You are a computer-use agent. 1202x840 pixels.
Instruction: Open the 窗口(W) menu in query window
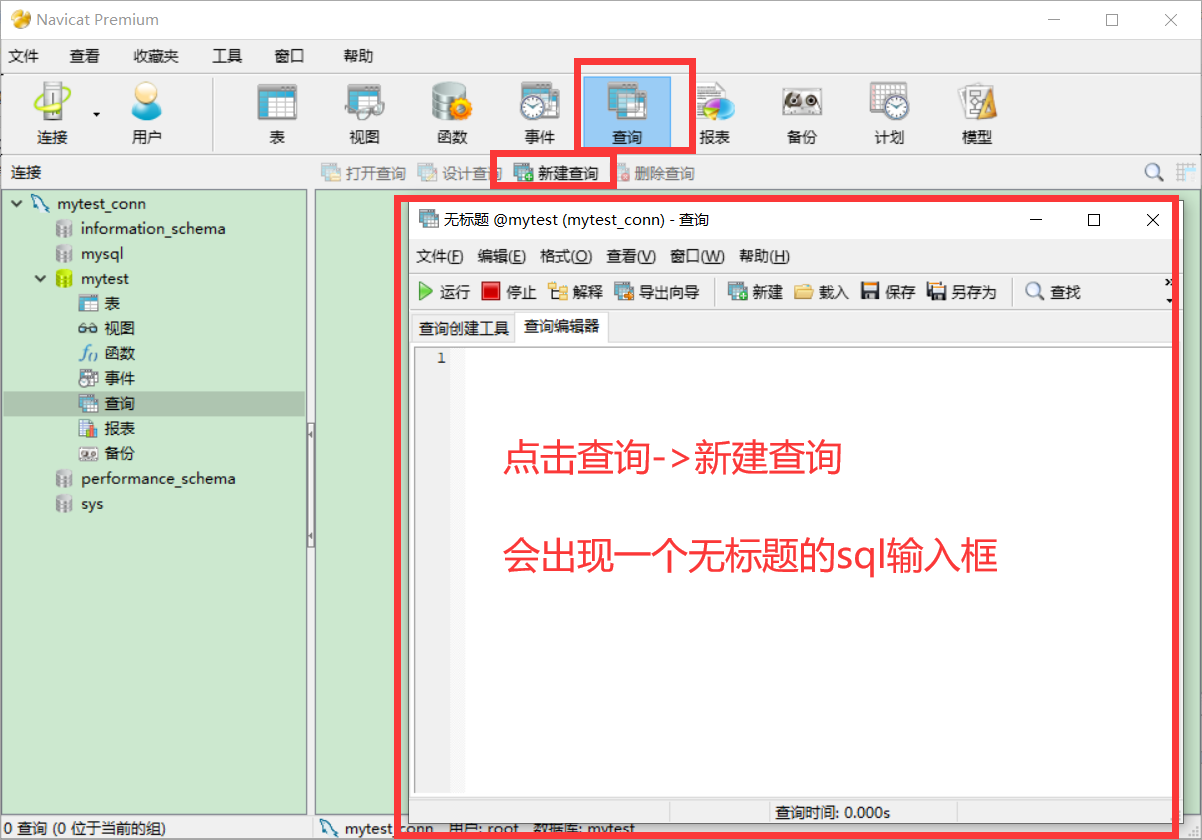coord(697,256)
